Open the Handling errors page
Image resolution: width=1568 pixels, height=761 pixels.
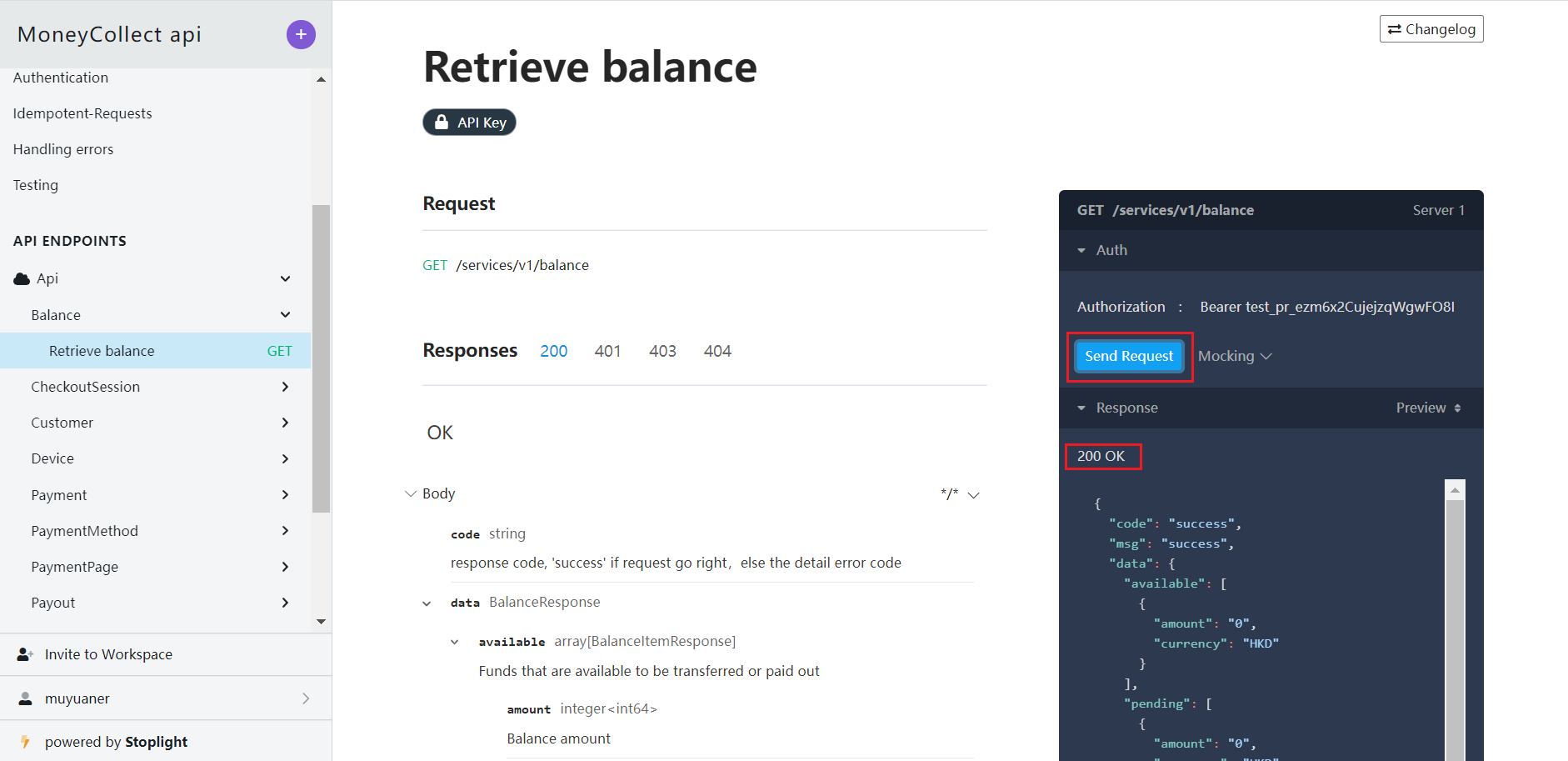(x=63, y=149)
